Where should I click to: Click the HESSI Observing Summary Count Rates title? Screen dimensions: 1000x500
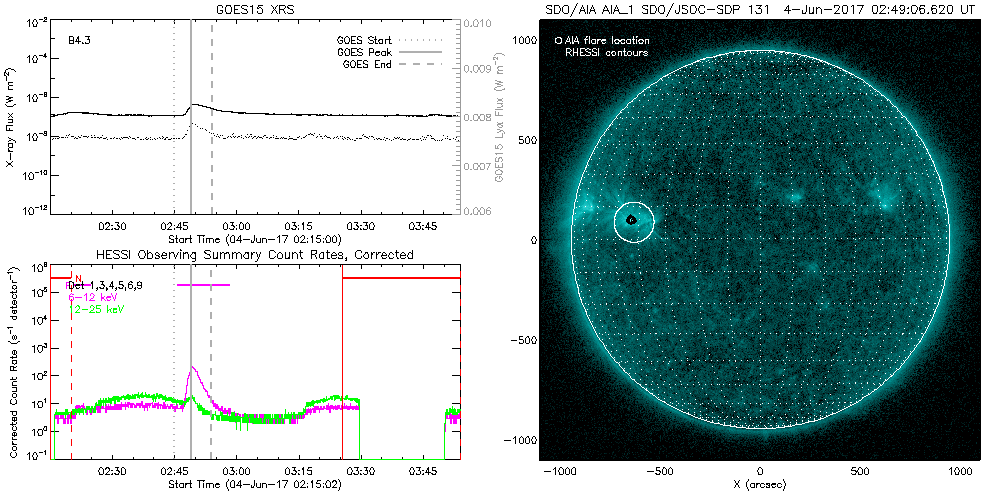pos(238,255)
